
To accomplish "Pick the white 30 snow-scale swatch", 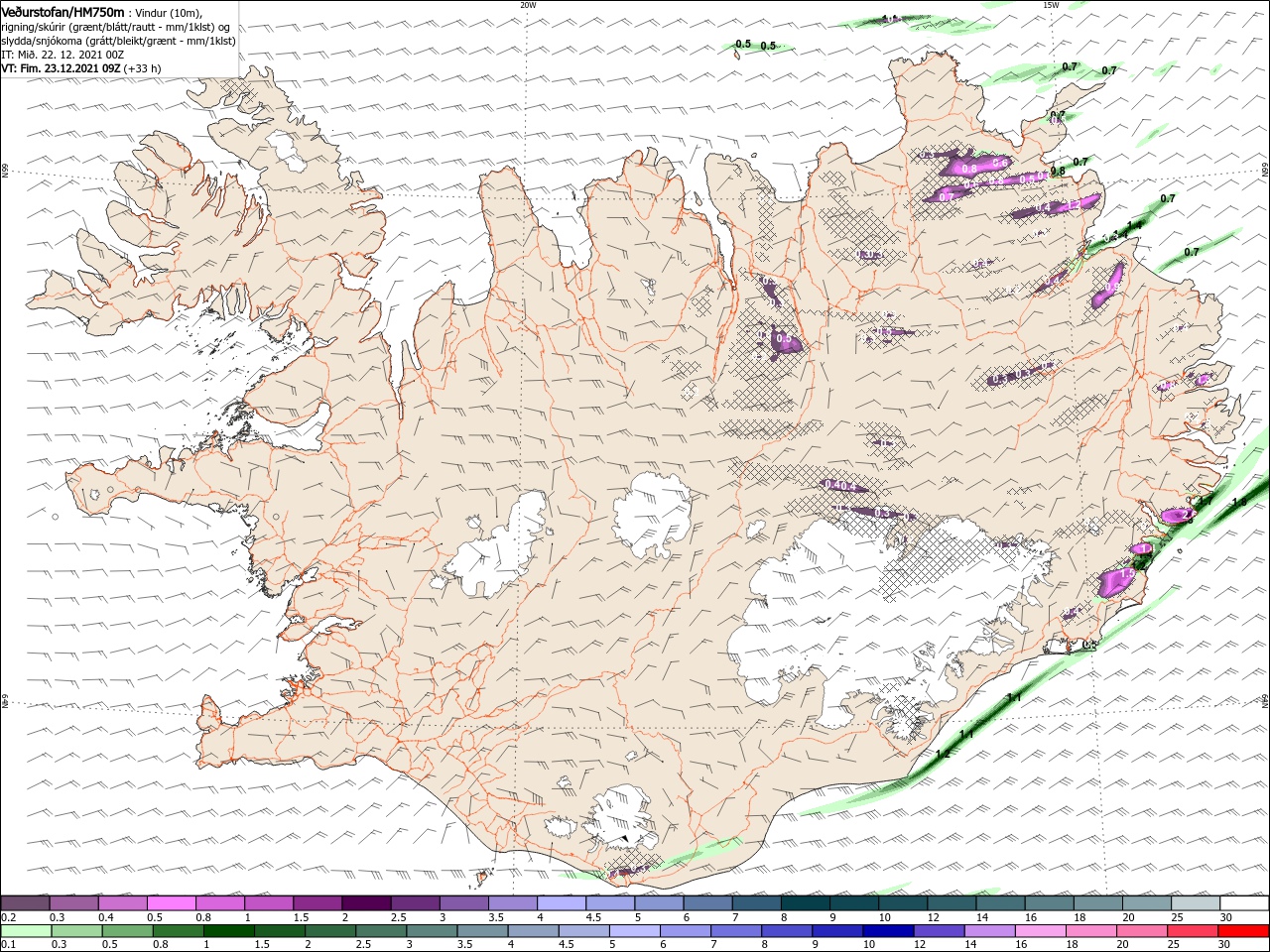I will 1244,903.
